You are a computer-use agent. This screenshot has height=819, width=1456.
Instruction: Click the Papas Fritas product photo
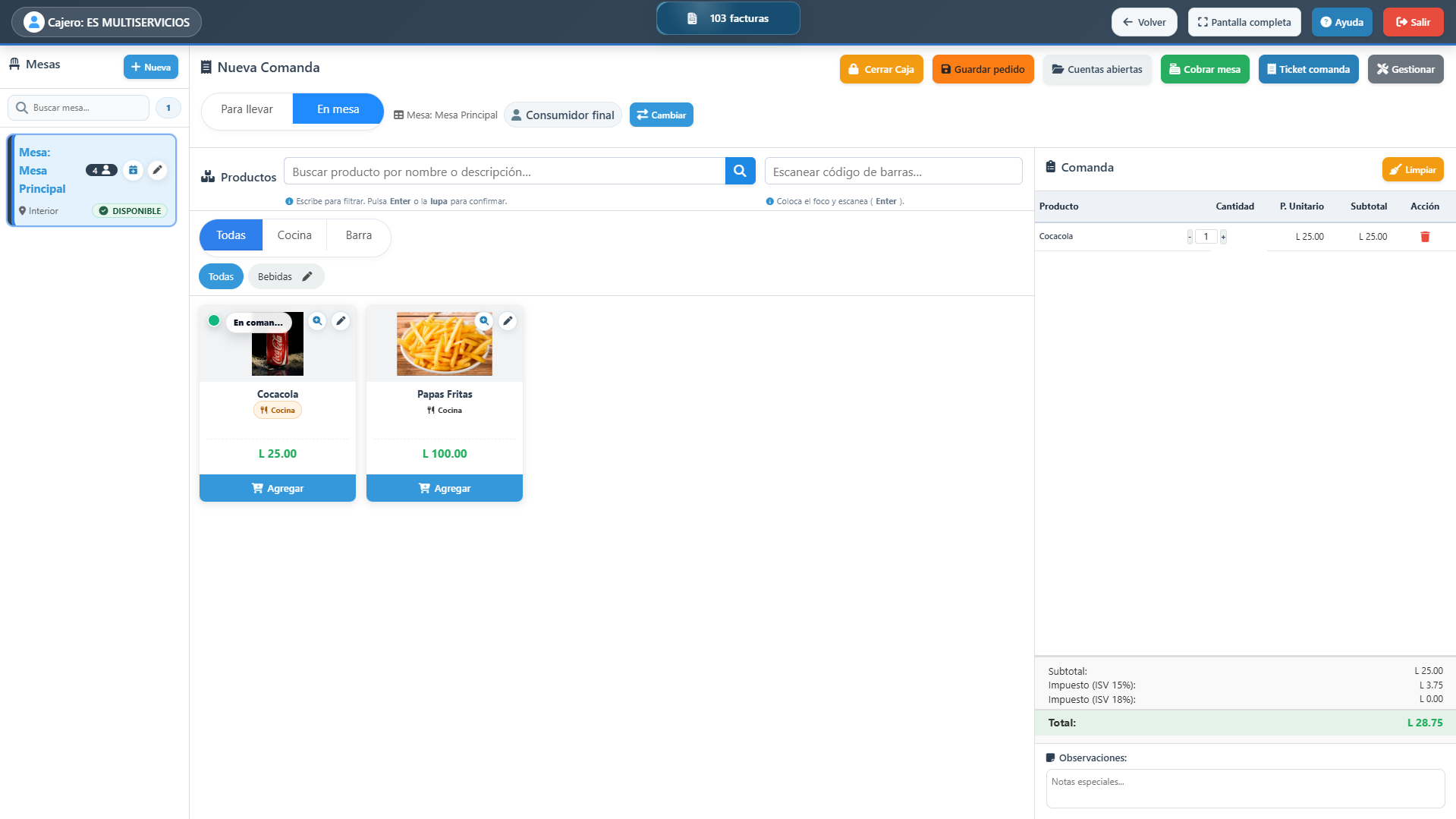445,344
